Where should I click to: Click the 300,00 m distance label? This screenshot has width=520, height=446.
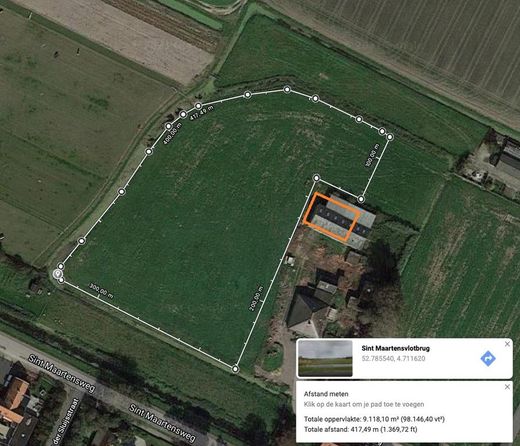[101, 291]
